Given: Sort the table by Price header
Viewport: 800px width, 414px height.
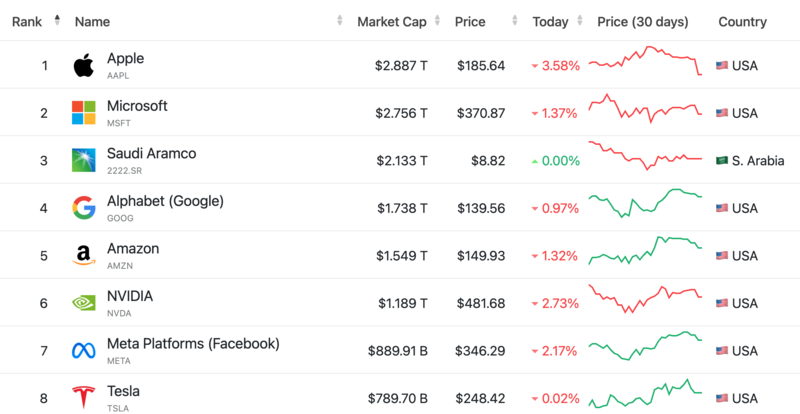Looking at the screenshot, I should (x=470, y=21).
